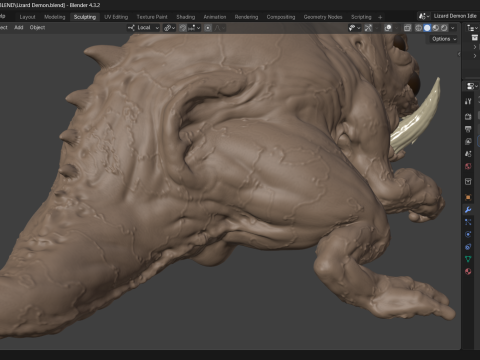Open the viewport shading options dropdown
The image size is (480, 360).
click(x=453, y=28)
